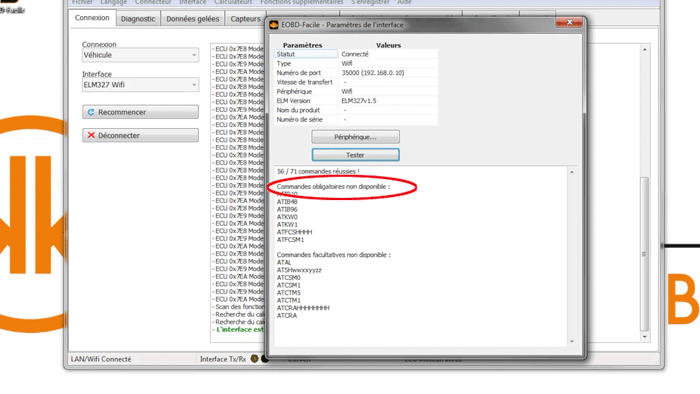Click the ATIB48 command line
The width and height of the screenshot is (700, 394).
point(287,202)
